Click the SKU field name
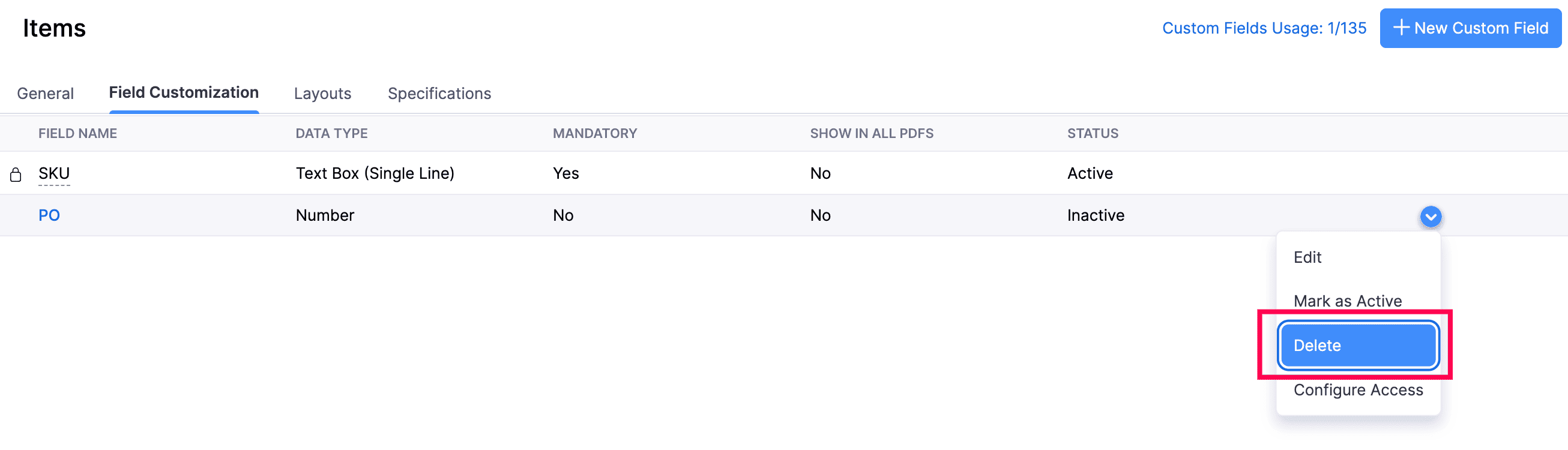 pos(53,173)
